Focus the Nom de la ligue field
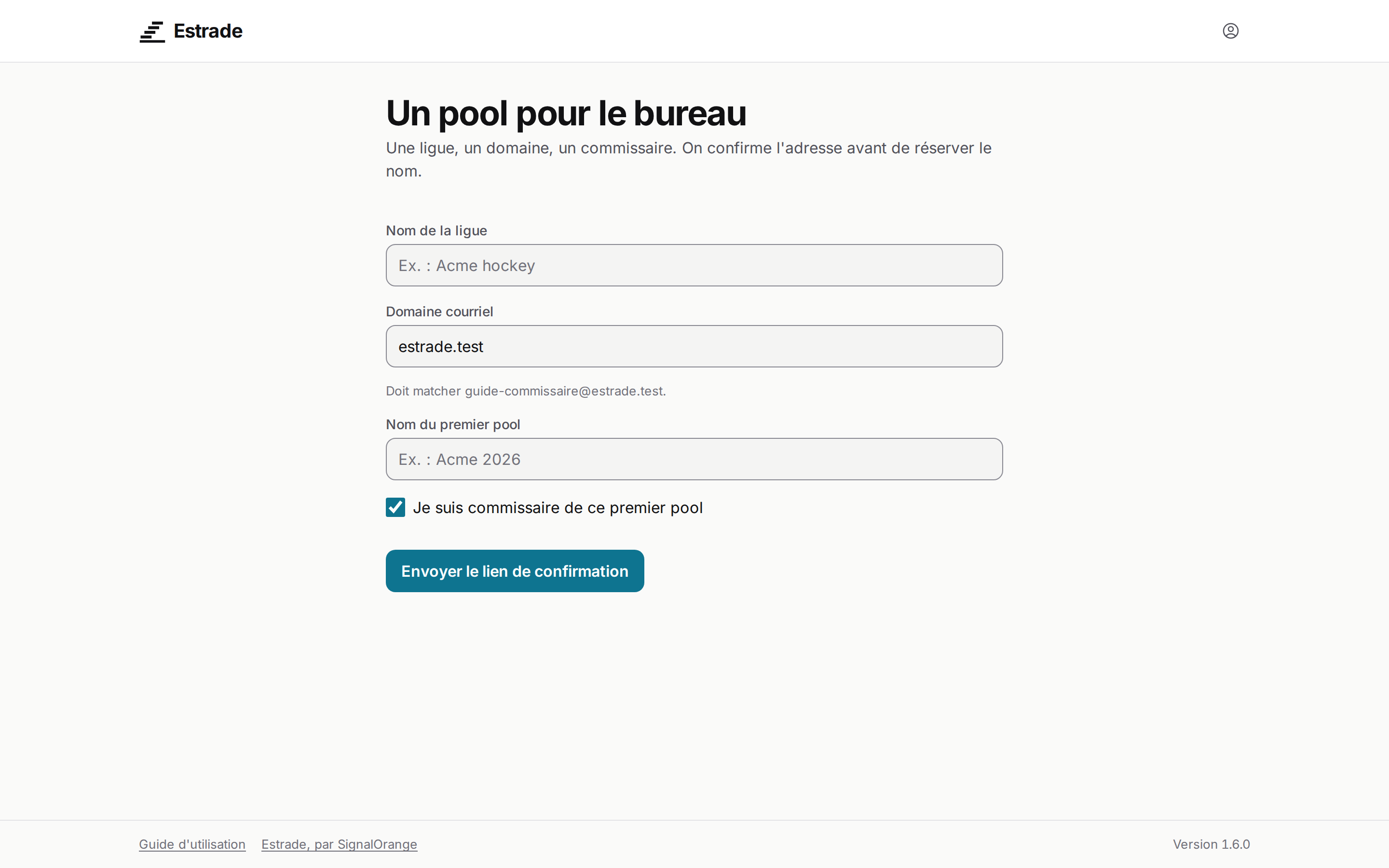This screenshot has height=868, width=1389. 694,265
